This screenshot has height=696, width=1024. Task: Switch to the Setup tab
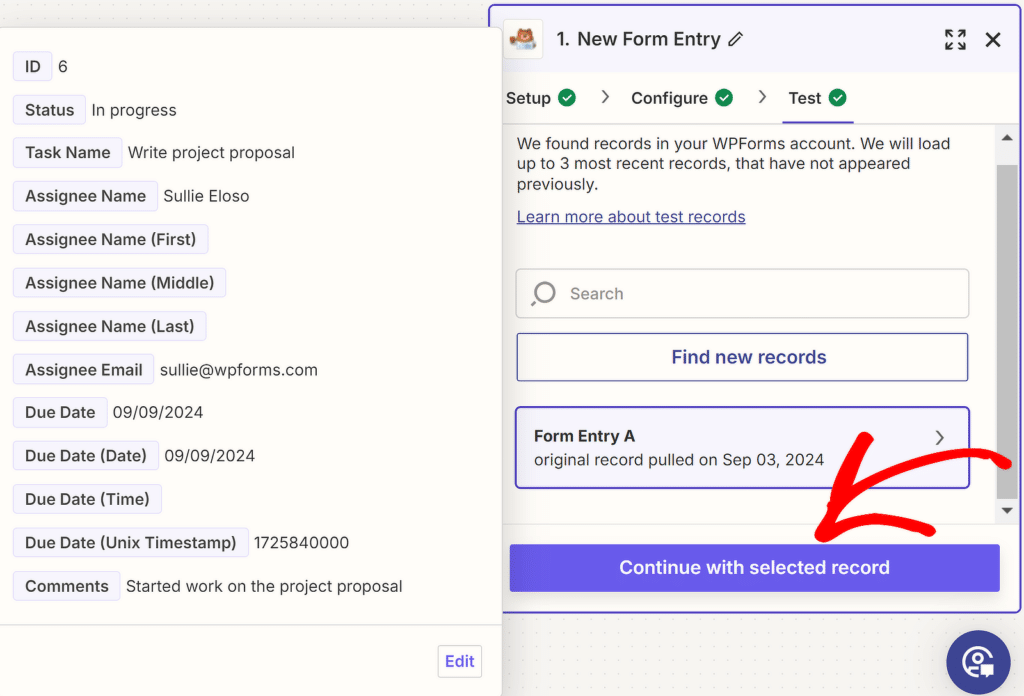coord(529,98)
